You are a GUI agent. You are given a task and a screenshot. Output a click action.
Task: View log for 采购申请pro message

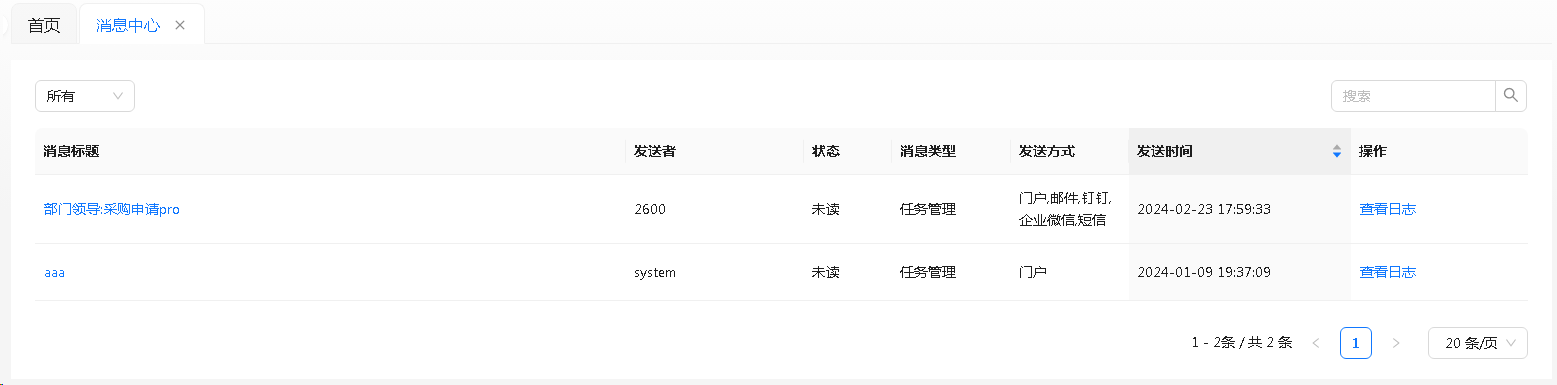[1387, 209]
